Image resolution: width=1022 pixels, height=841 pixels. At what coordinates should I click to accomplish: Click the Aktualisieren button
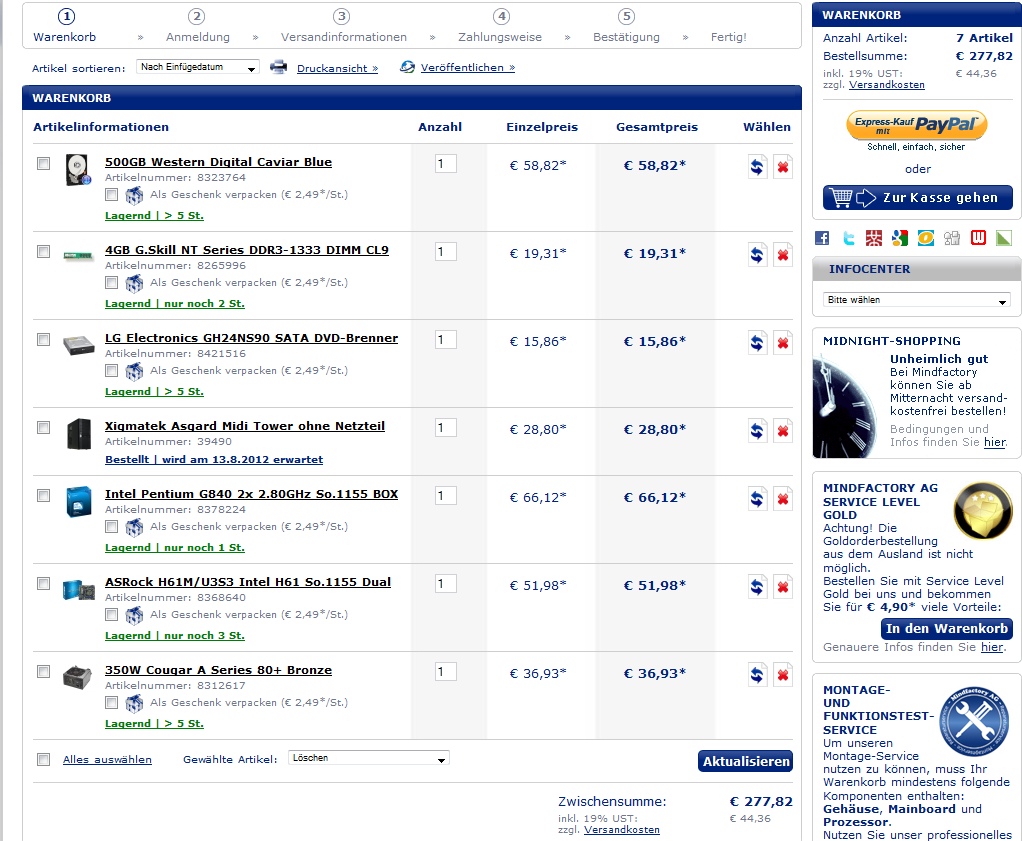coord(746,761)
